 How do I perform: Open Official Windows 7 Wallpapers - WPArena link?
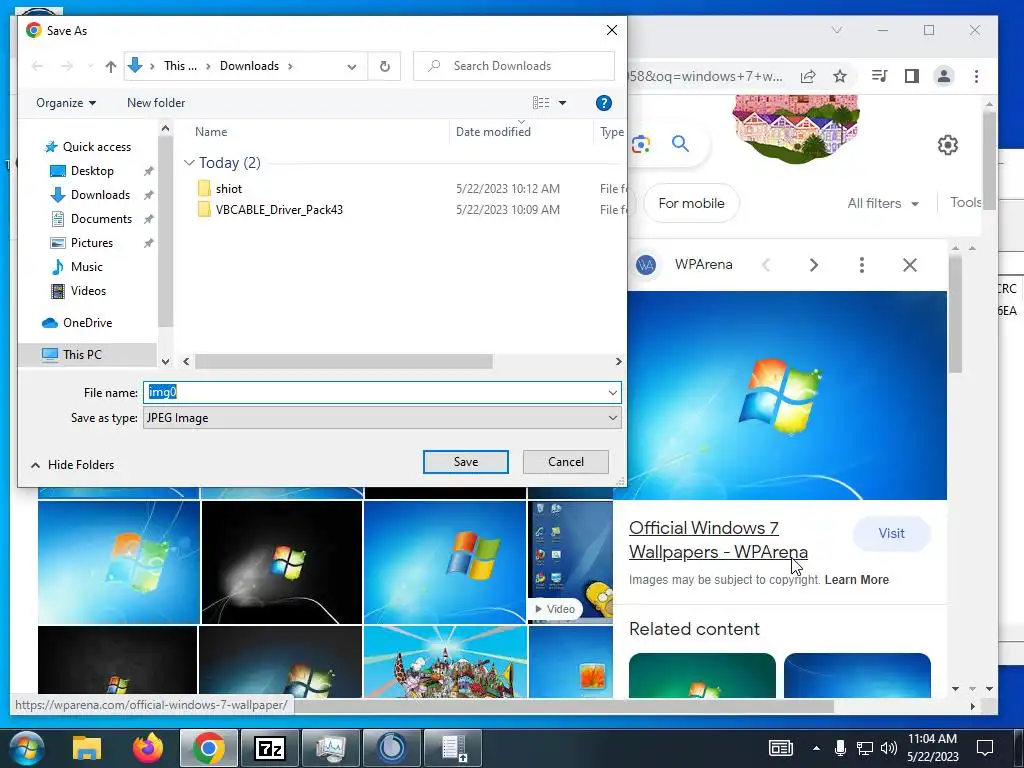(x=718, y=540)
